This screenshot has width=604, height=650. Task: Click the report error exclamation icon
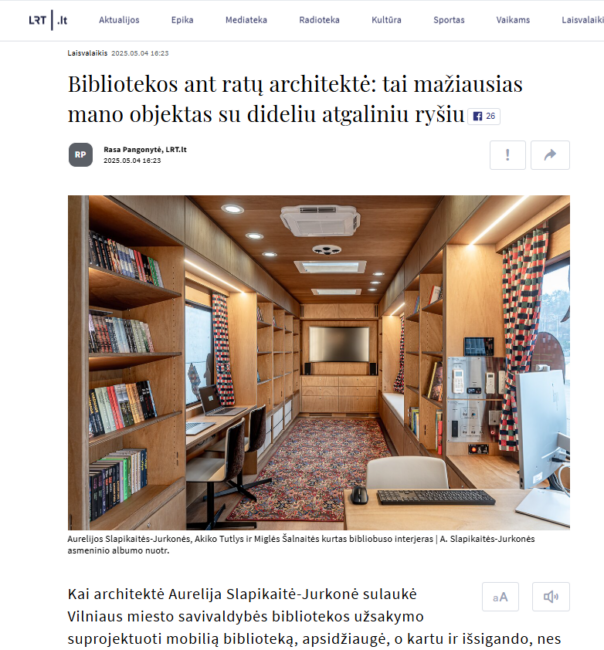507,155
